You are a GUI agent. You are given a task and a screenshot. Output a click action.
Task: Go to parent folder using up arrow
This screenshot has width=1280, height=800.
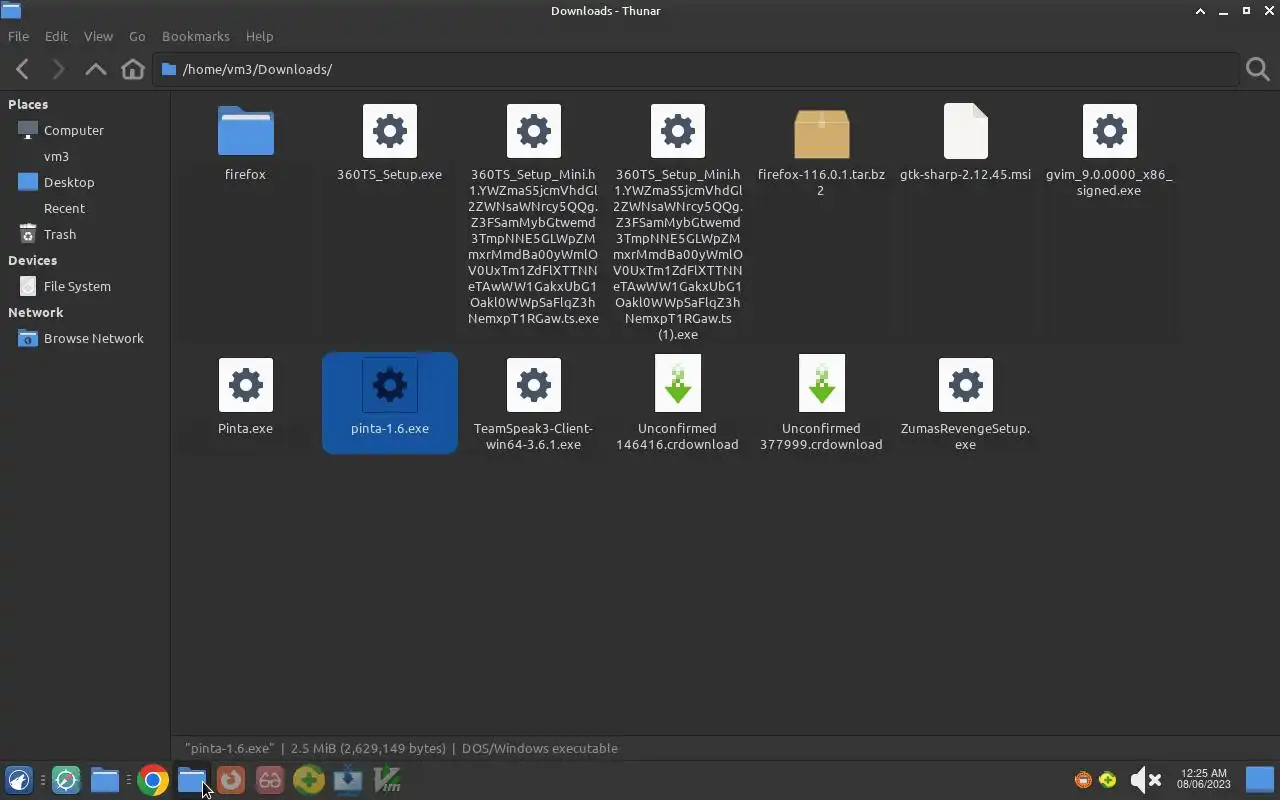click(95, 69)
